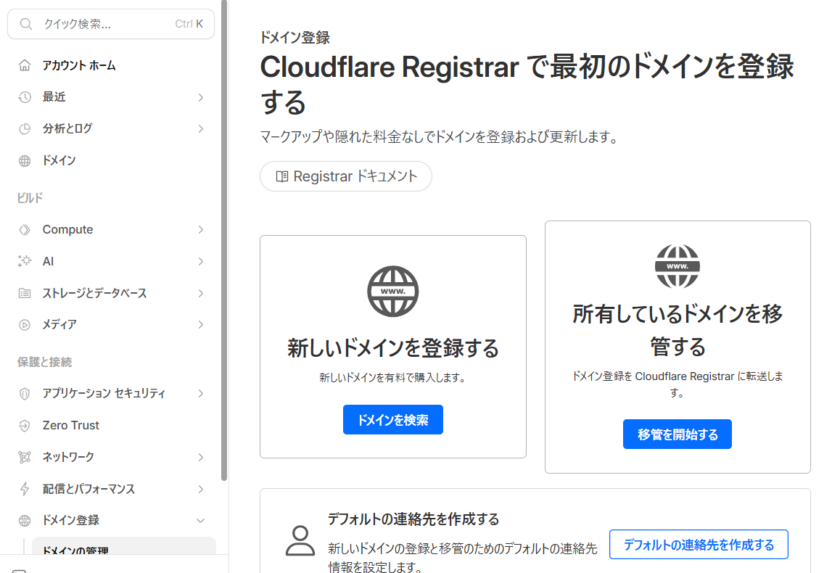
Task: Click the magnifier icon in quick search
Action: [26, 24]
